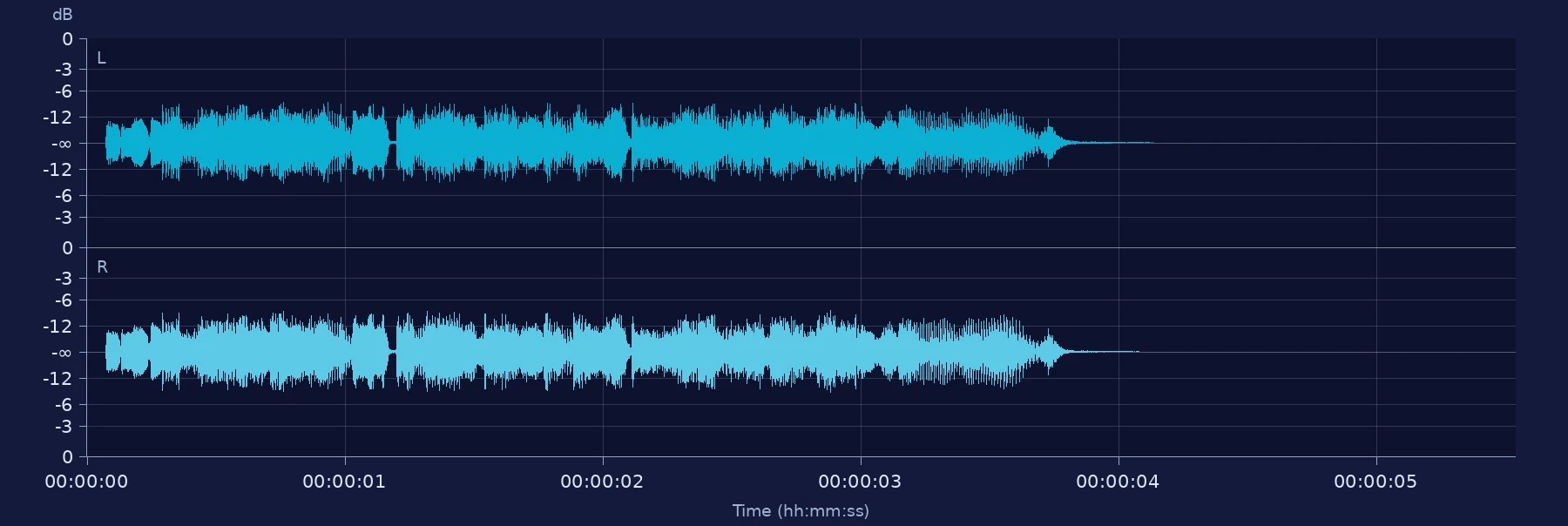Click the right channel -∞ center line label
Viewport: 1568px width, 526px height.
point(61,353)
